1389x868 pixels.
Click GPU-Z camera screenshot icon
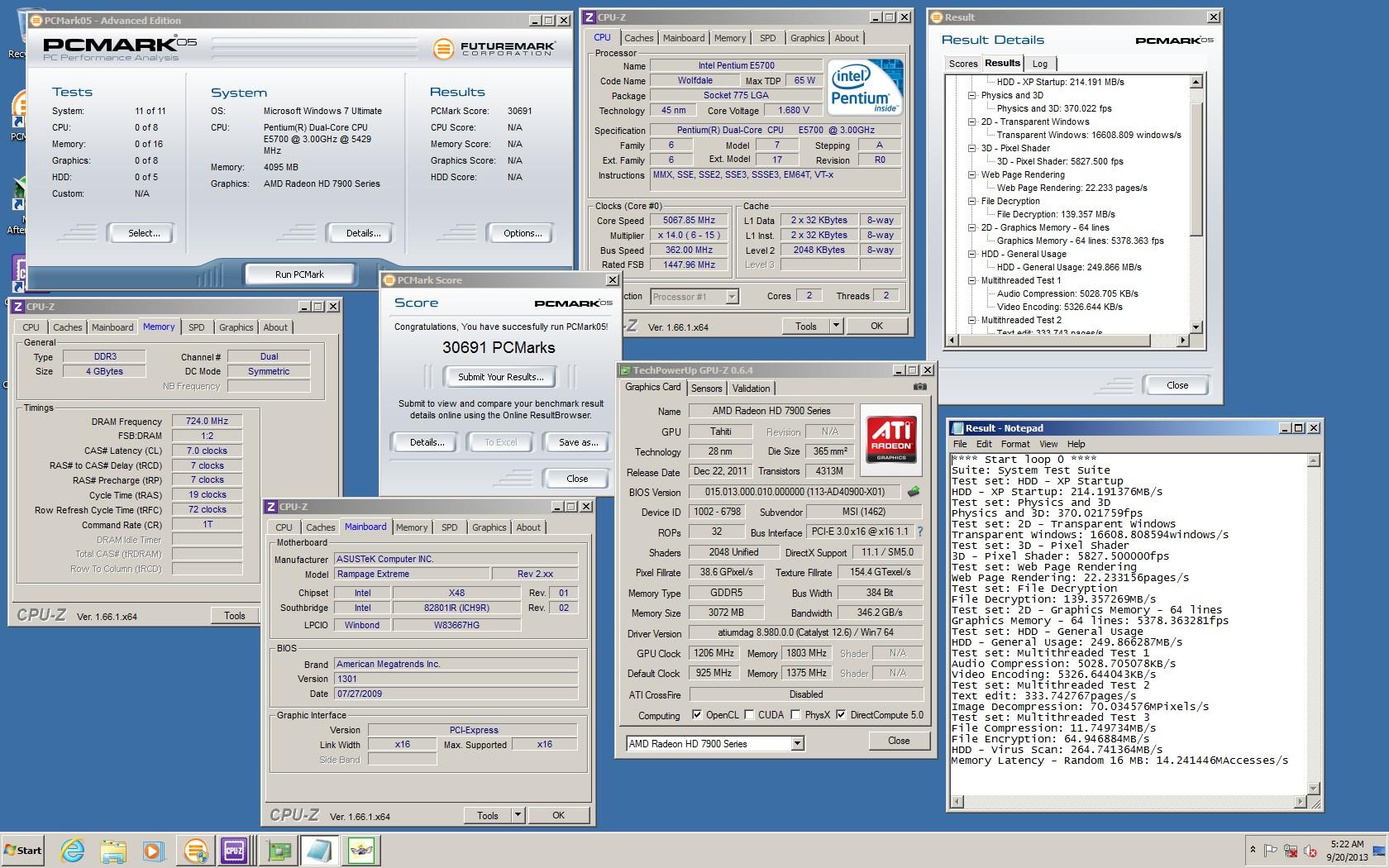[920, 386]
